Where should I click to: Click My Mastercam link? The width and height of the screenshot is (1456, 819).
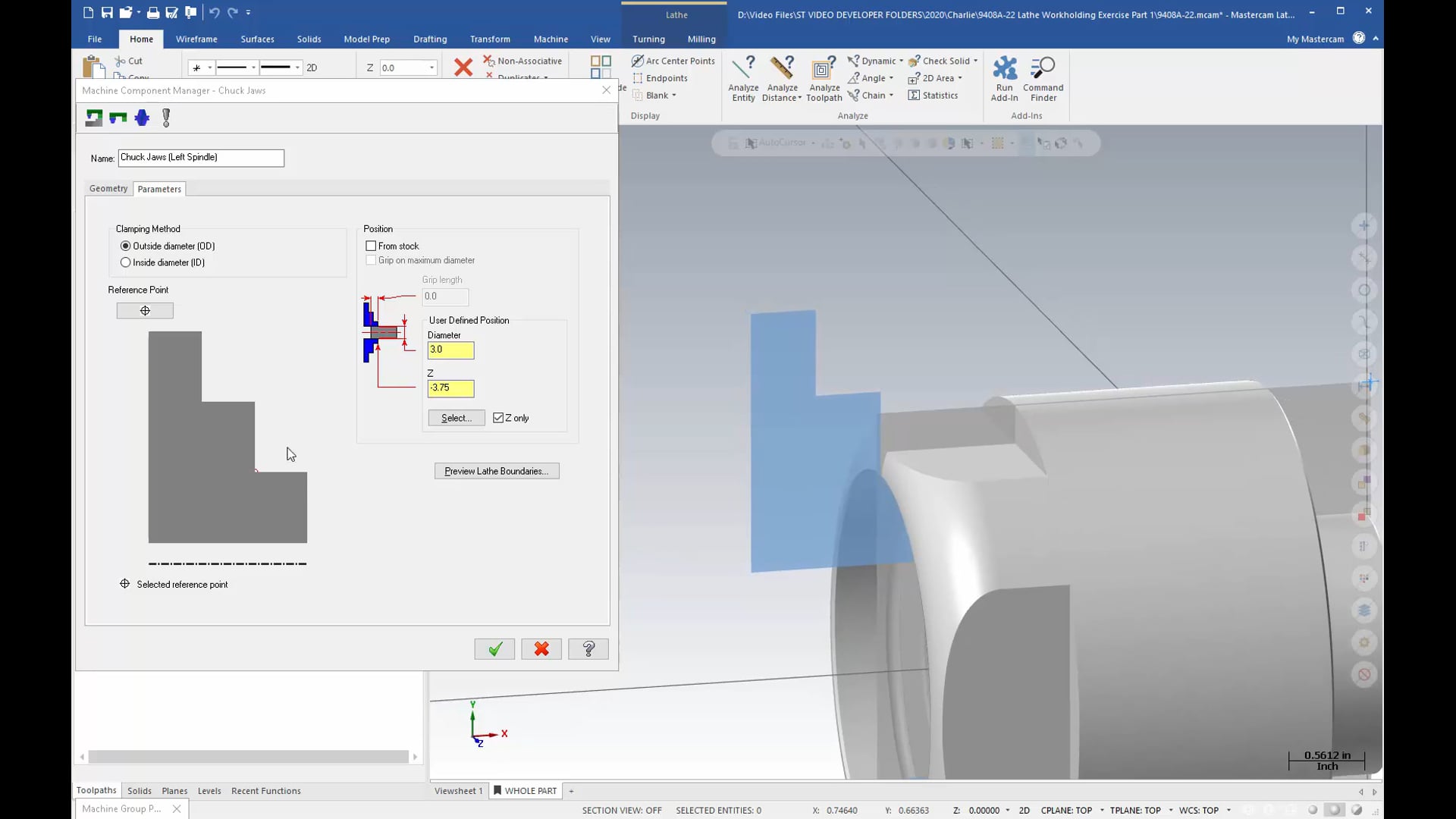(1315, 39)
